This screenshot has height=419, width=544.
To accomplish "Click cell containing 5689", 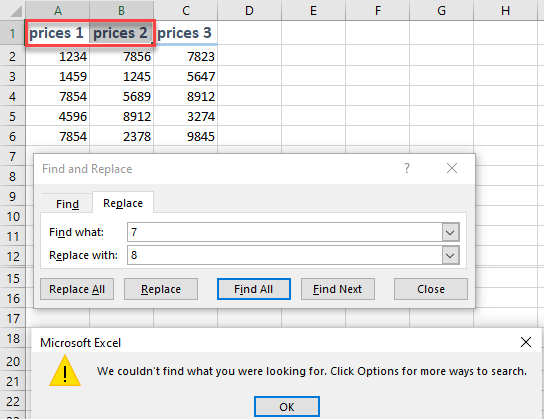I will pos(121,96).
